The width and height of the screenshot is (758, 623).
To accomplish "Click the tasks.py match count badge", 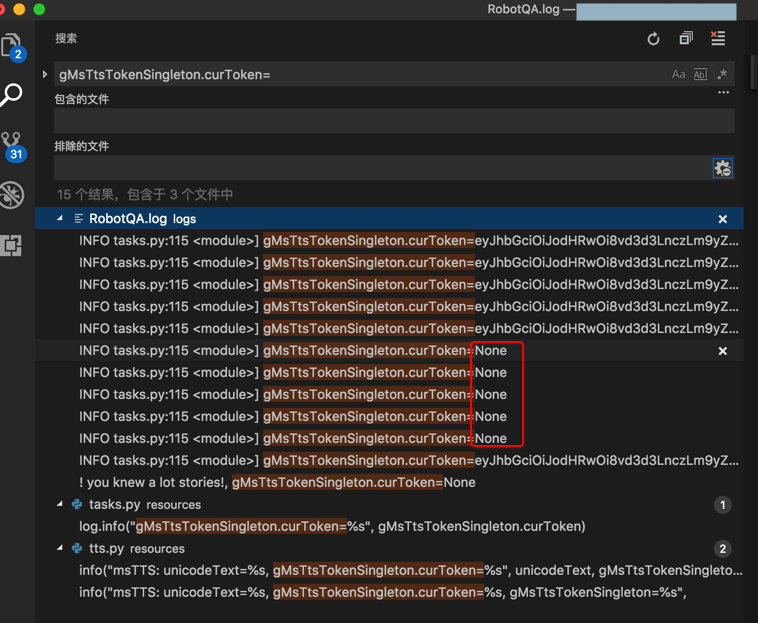I will point(723,505).
